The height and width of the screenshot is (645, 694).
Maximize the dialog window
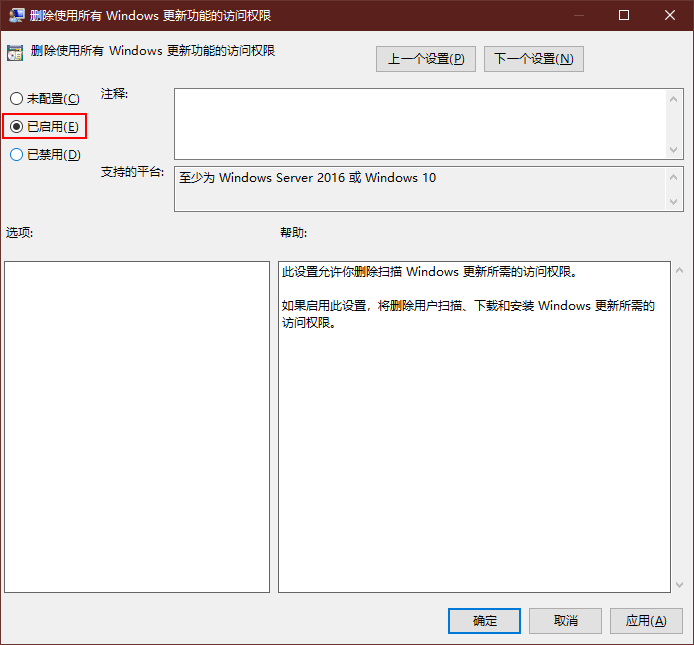pos(624,15)
